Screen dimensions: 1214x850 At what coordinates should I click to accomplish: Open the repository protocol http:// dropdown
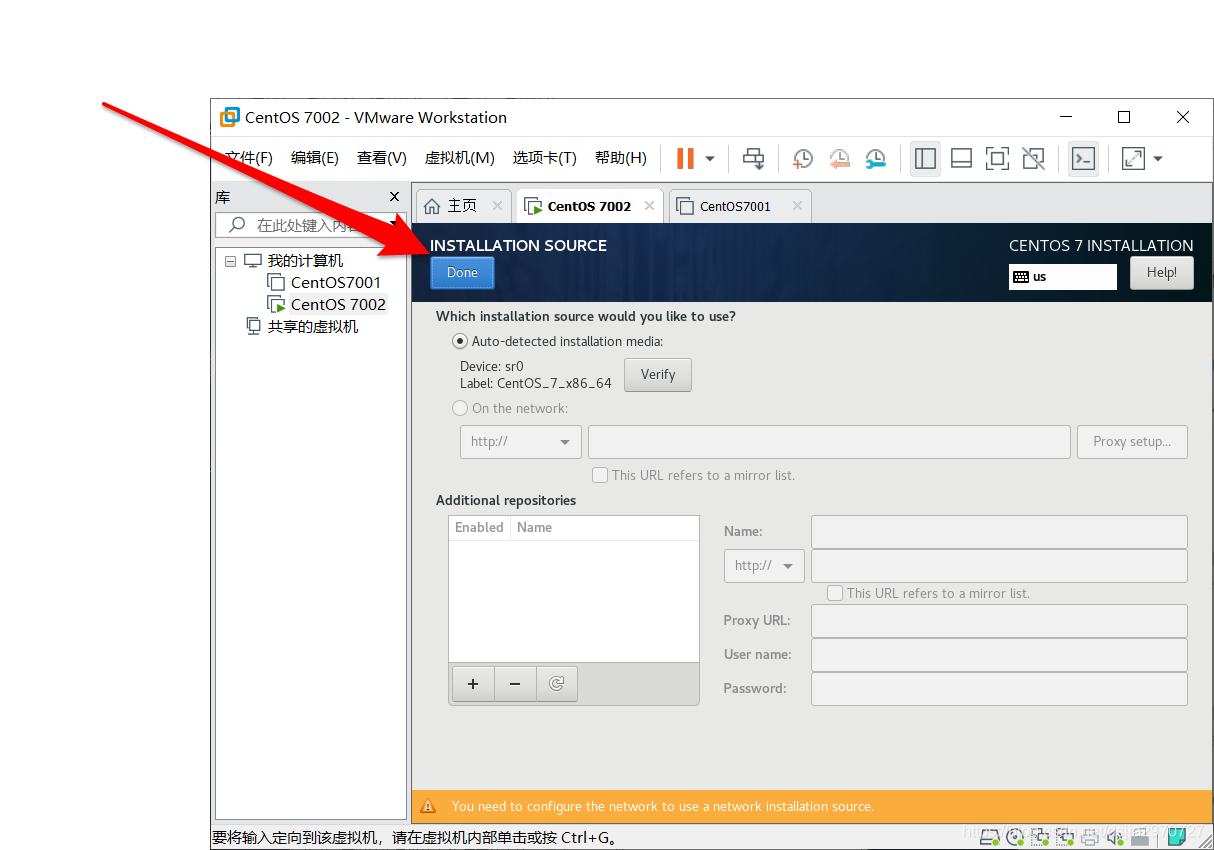[764, 565]
